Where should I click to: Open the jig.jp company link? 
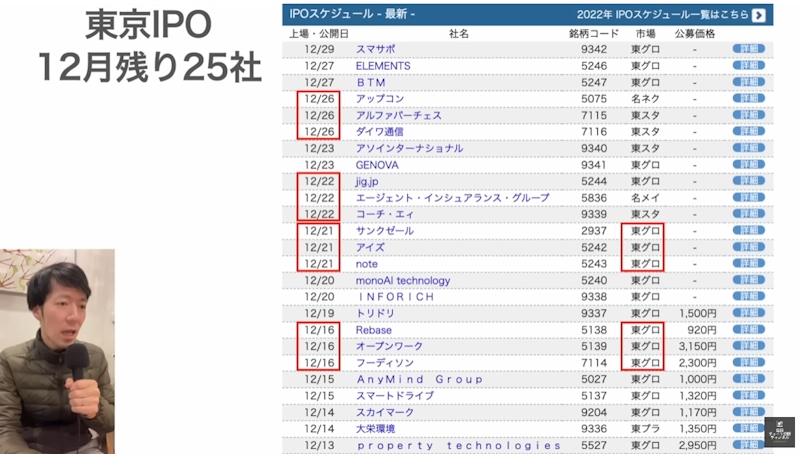[367, 181]
